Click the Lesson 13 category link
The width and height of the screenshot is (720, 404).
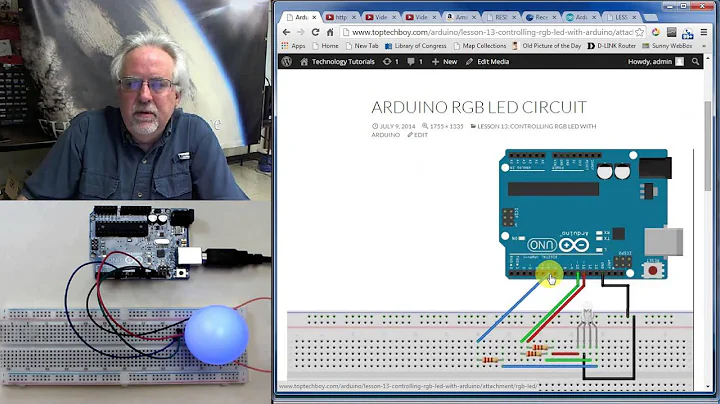point(484,130)
